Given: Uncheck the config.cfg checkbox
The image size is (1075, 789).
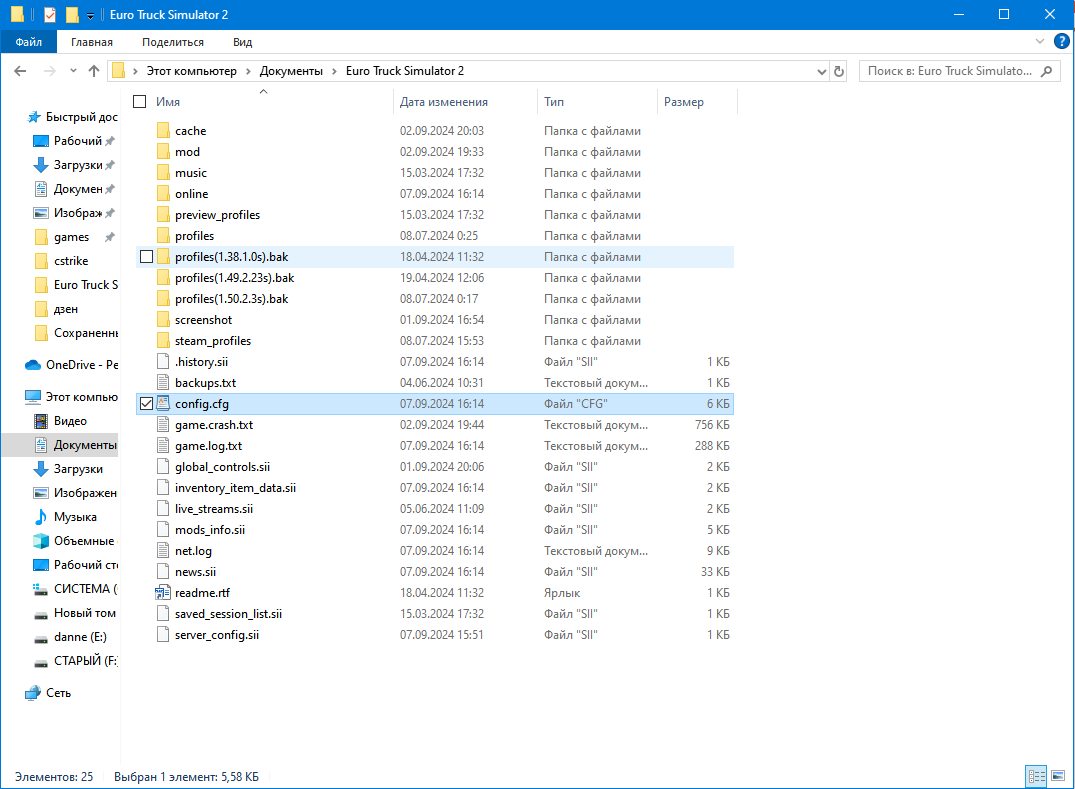Looking at the screenshot, I should pos(146,404).
